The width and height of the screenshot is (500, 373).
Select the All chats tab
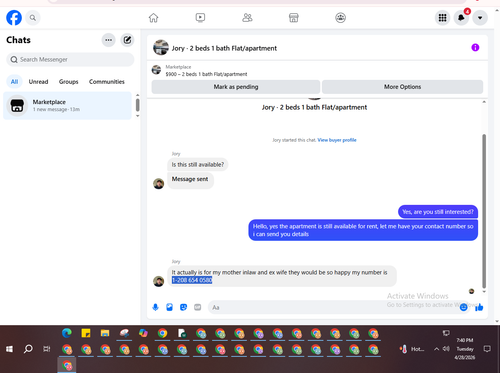pos(14,82)
